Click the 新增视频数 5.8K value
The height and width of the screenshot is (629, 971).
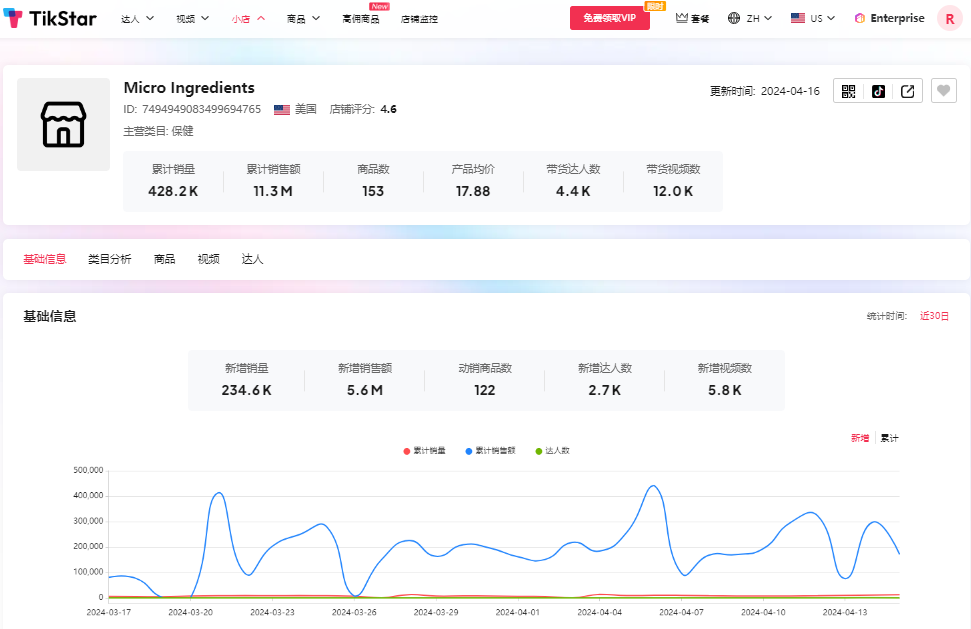point(725,390)
